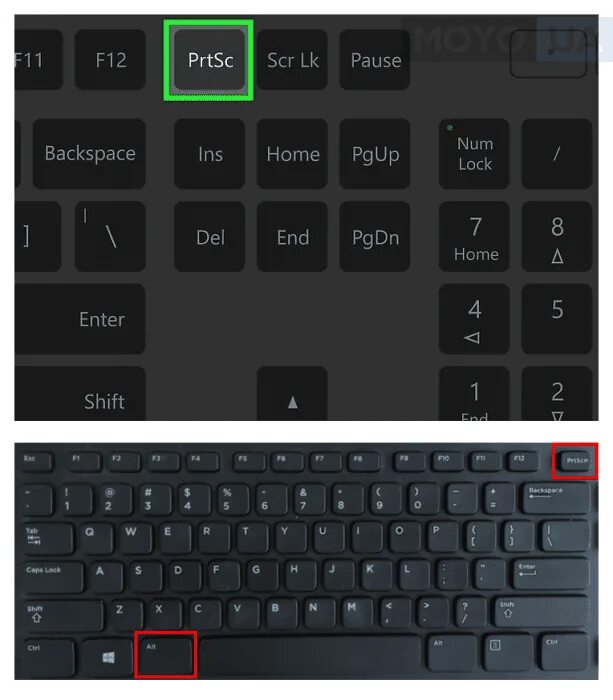Click the red-outlined PrtScn key

point(575,461)
